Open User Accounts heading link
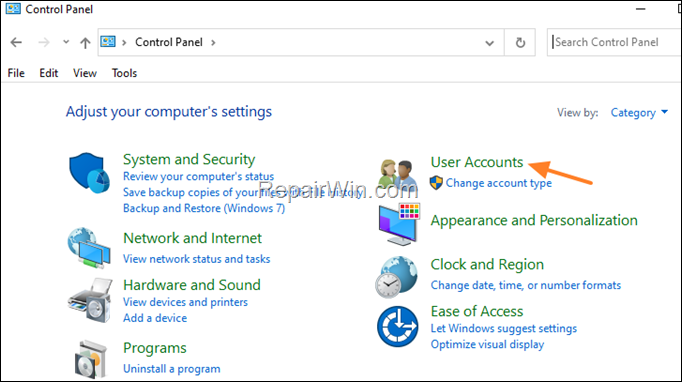The image size is (682, 382). coord(477,162)
